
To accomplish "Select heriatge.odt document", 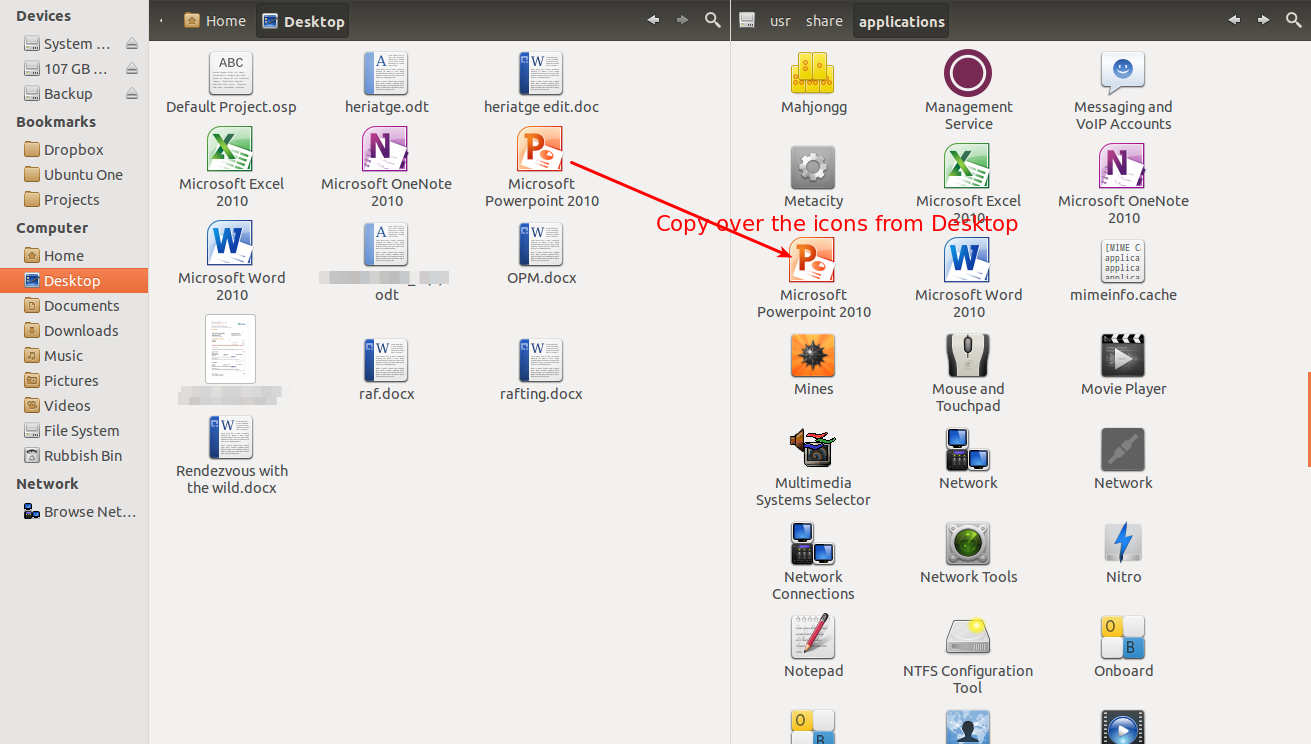I will (x=386, y=74).
